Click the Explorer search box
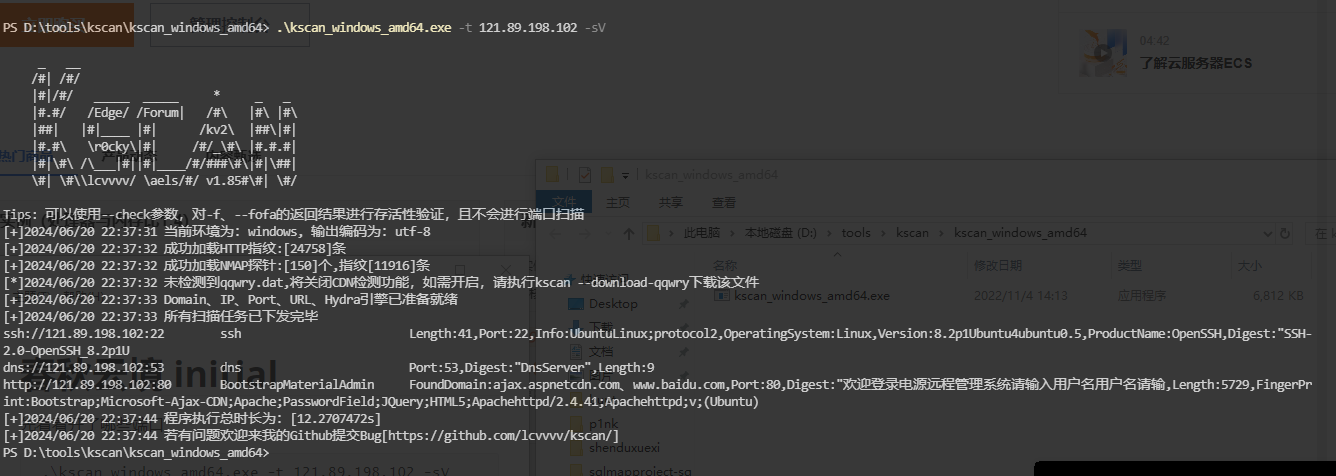The width and height of the screenshot is (1336, 476). 1322,233
